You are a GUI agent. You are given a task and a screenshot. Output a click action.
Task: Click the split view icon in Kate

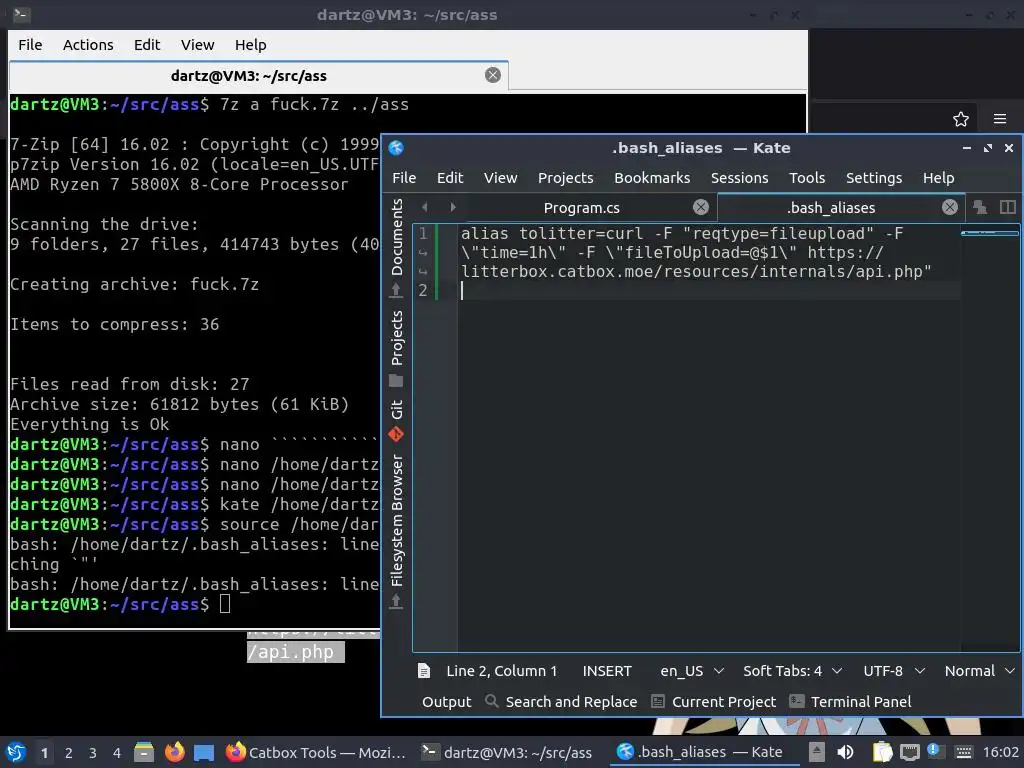click(1008, 207)
